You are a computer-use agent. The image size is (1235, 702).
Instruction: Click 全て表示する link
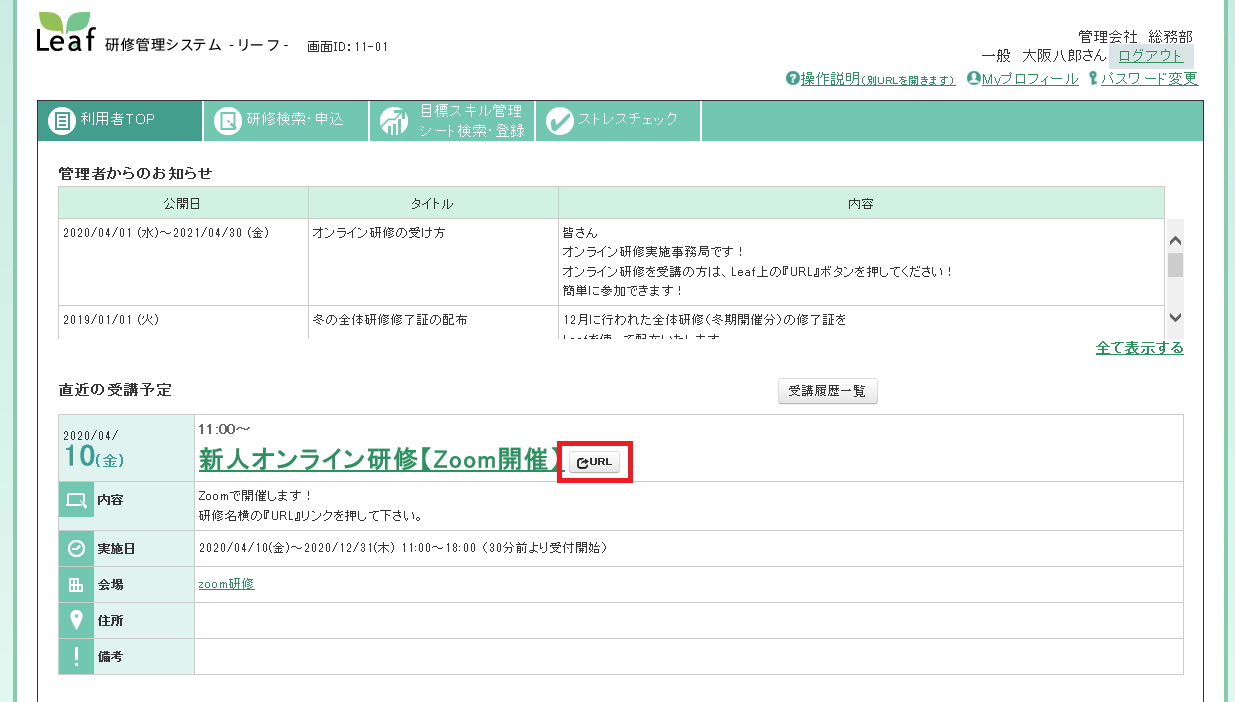(x=1140, y=348)
